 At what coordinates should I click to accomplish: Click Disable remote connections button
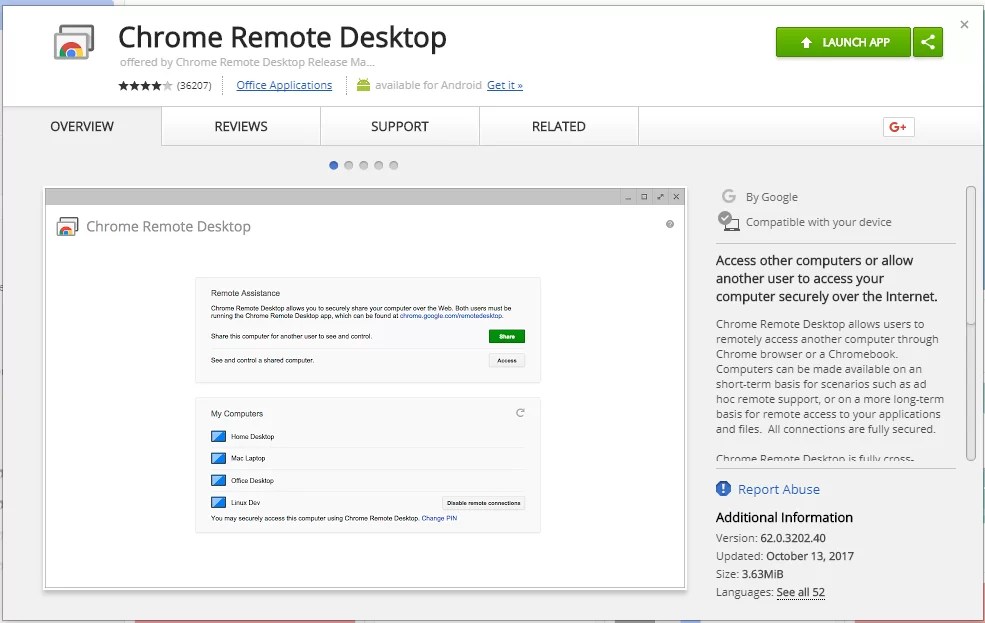pos(484,503)
